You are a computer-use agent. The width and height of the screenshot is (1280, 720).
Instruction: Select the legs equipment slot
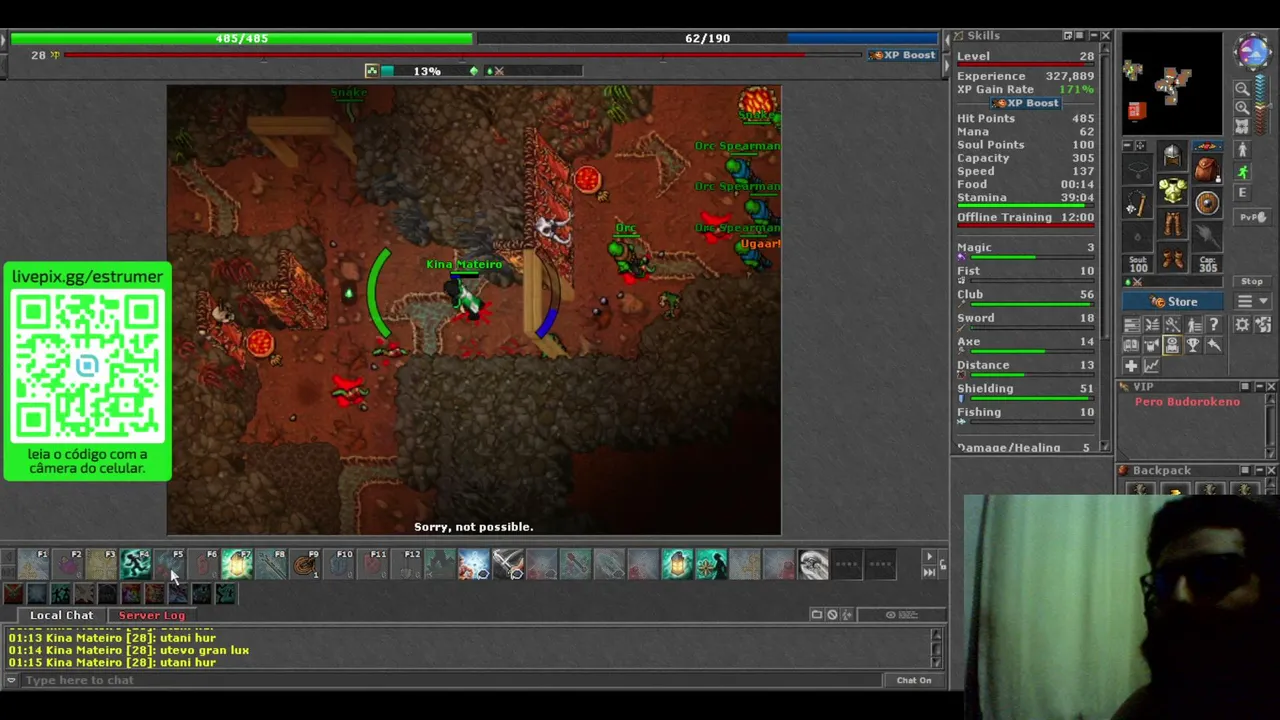point(1172,225)
